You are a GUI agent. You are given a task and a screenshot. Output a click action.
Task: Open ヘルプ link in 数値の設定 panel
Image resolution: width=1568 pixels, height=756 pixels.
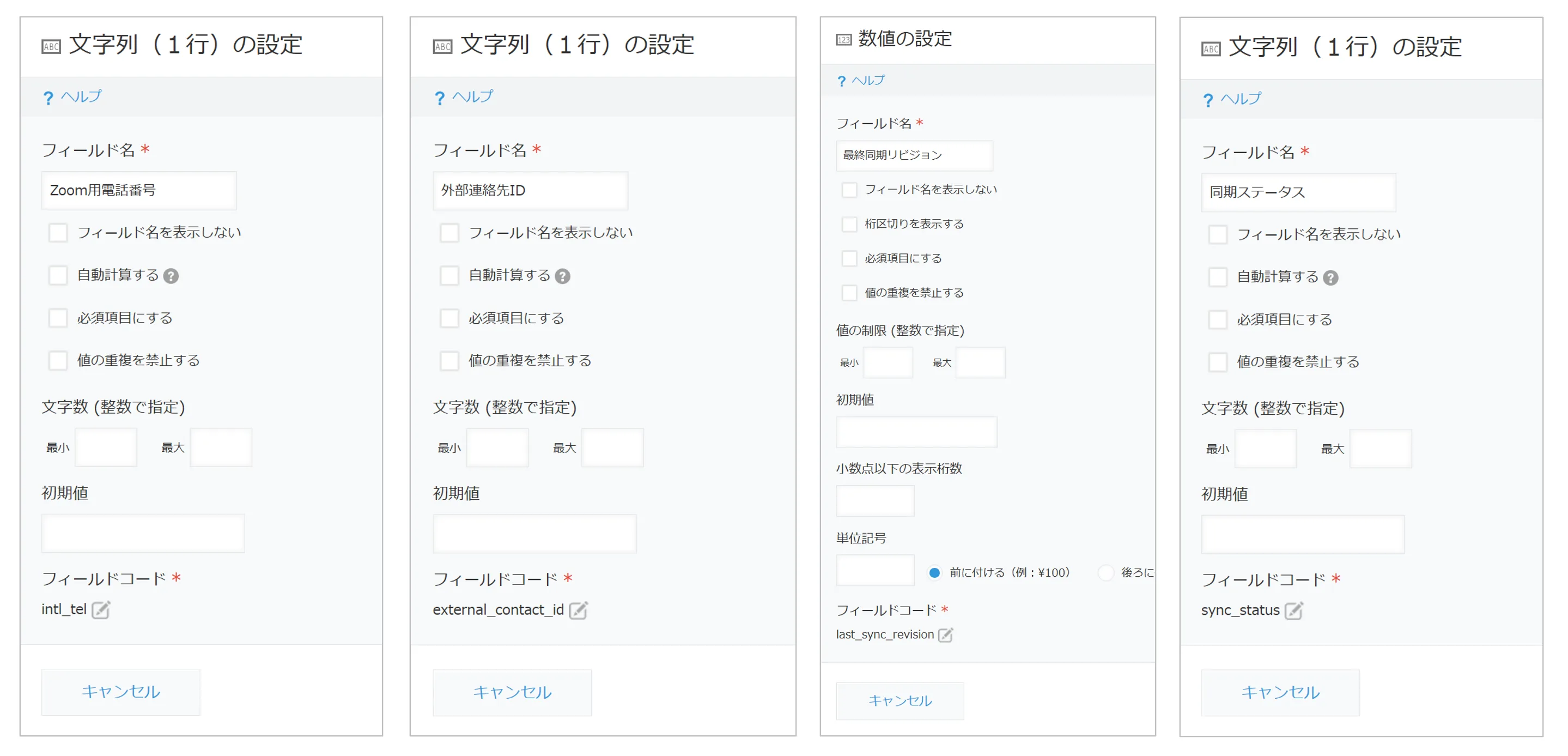click(861, 81)
